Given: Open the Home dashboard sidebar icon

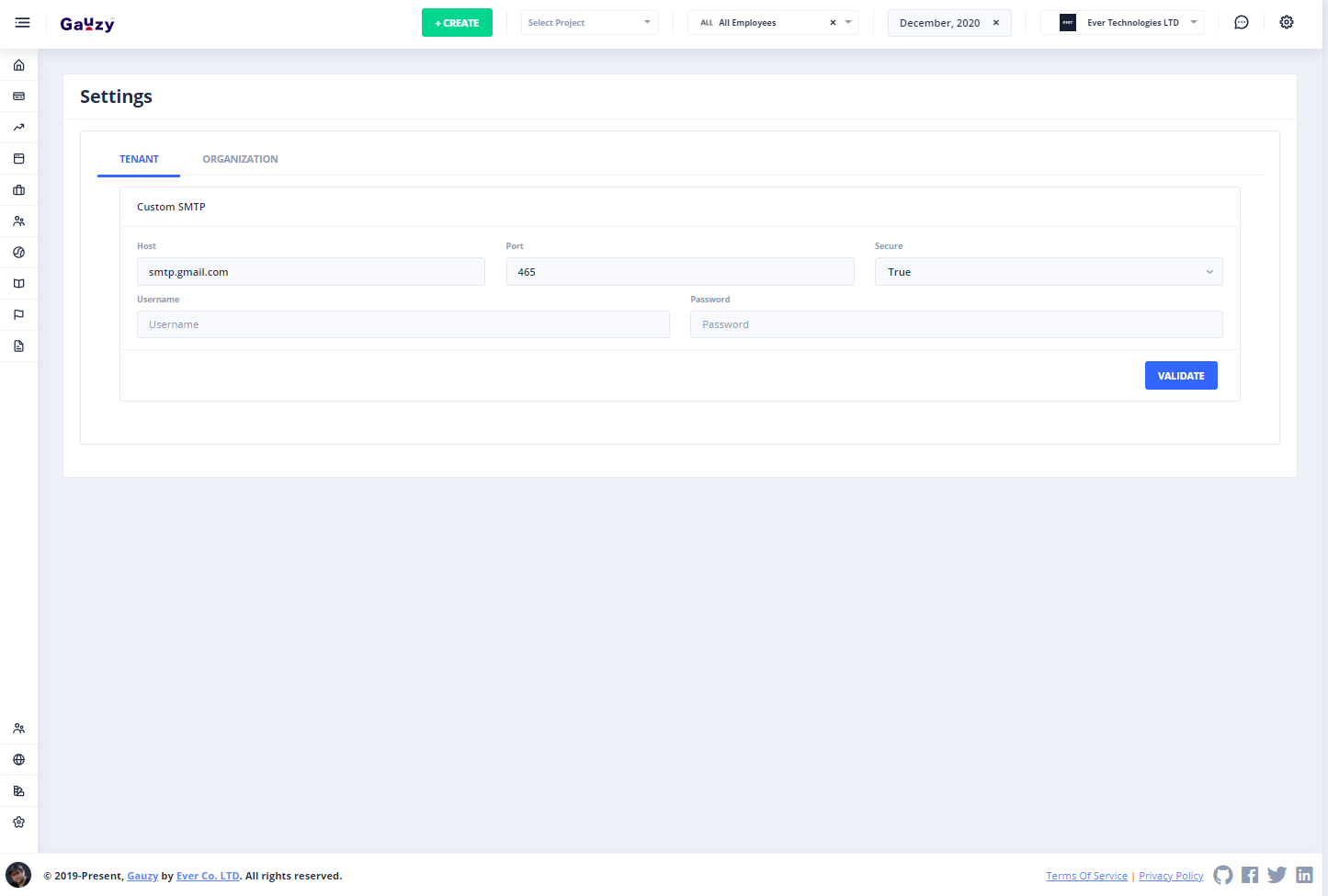Looking at the screenshot, I should tap(18, 65).
